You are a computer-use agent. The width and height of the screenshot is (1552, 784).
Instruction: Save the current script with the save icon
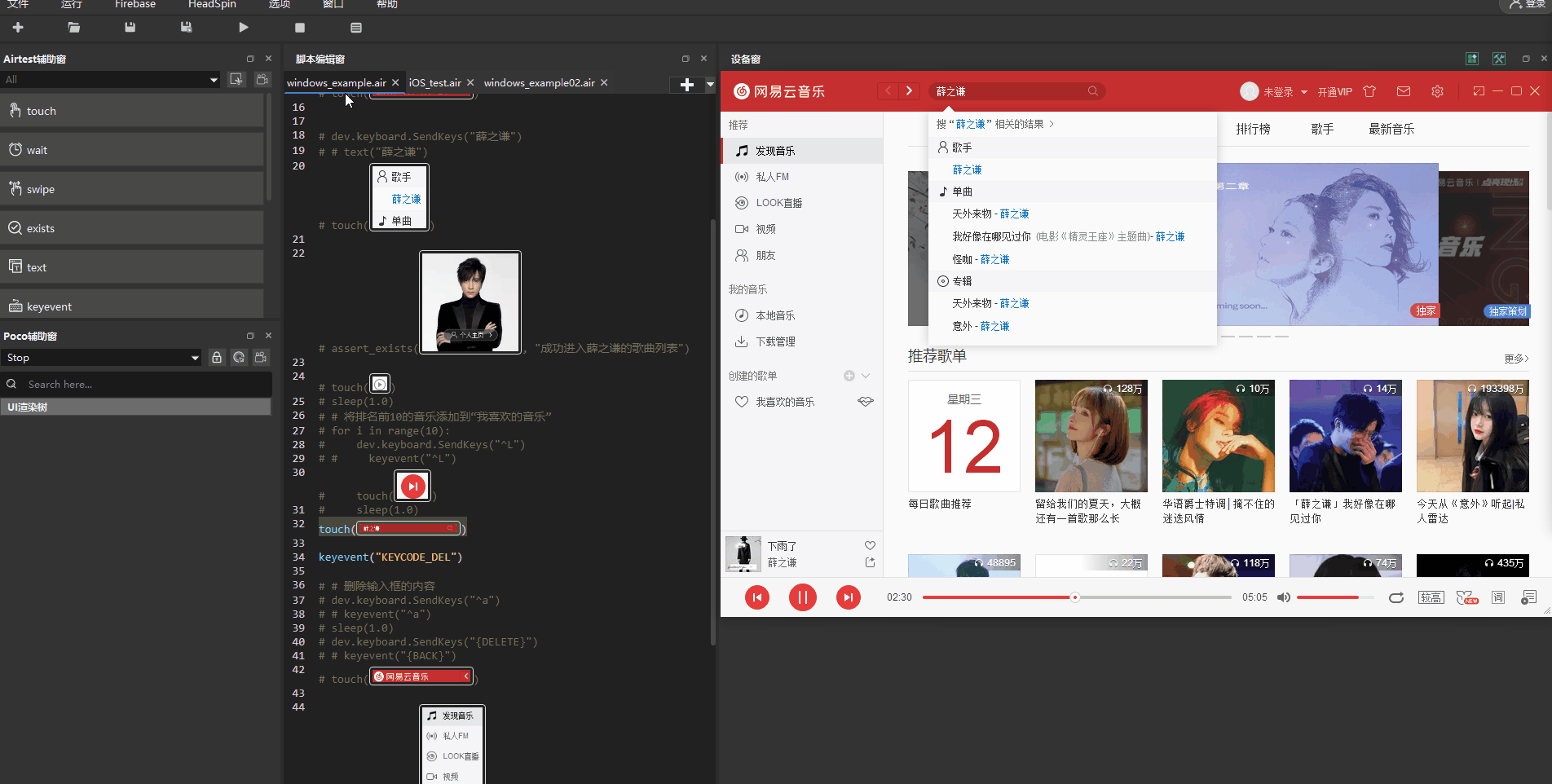[130, 28]
